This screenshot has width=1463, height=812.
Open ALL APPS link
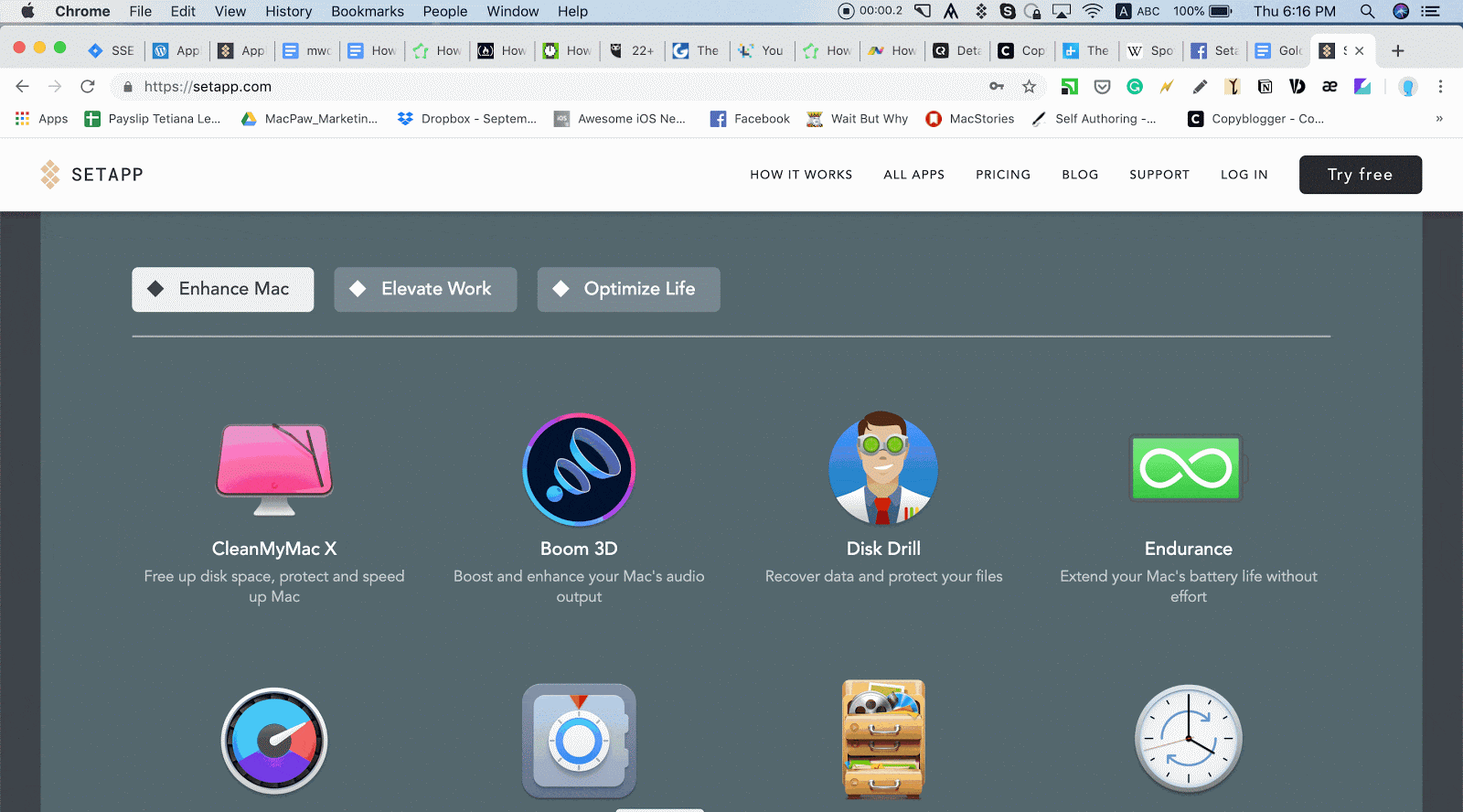[x=914, y=175]
